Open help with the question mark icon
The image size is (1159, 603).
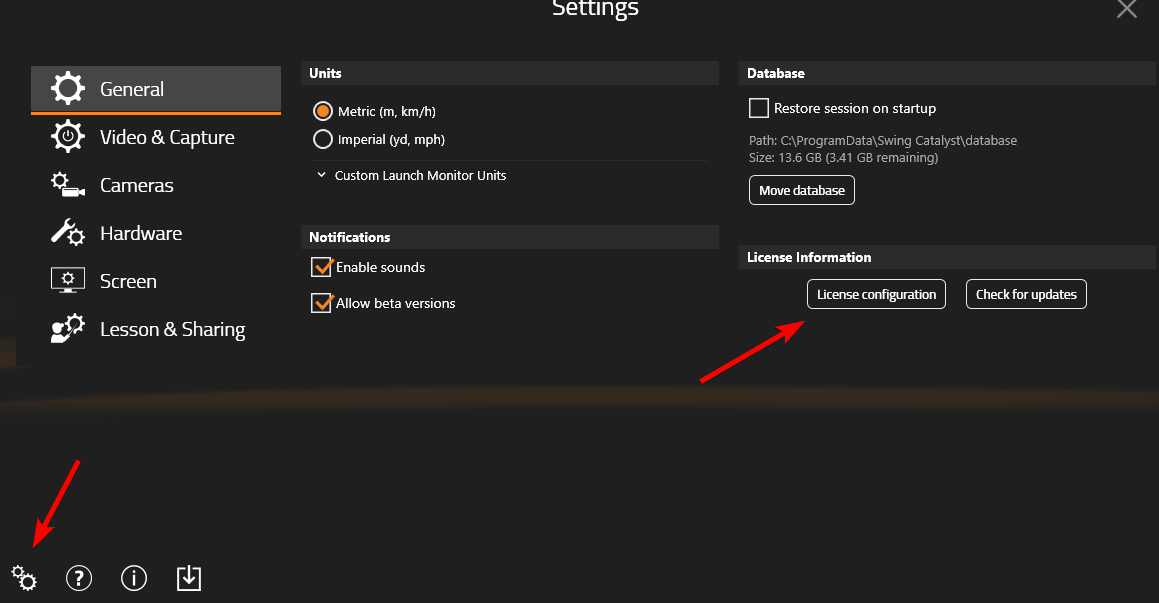point(79,578)
